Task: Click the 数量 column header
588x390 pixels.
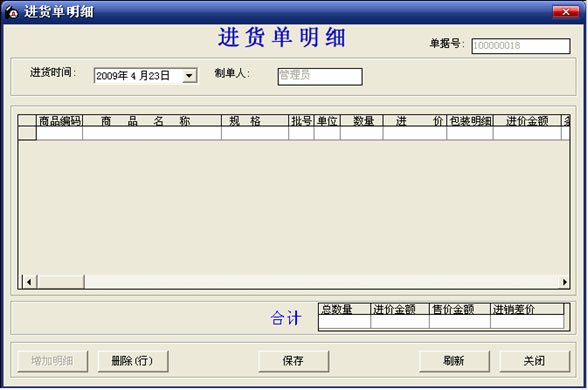Action: (x=362, y=121)
